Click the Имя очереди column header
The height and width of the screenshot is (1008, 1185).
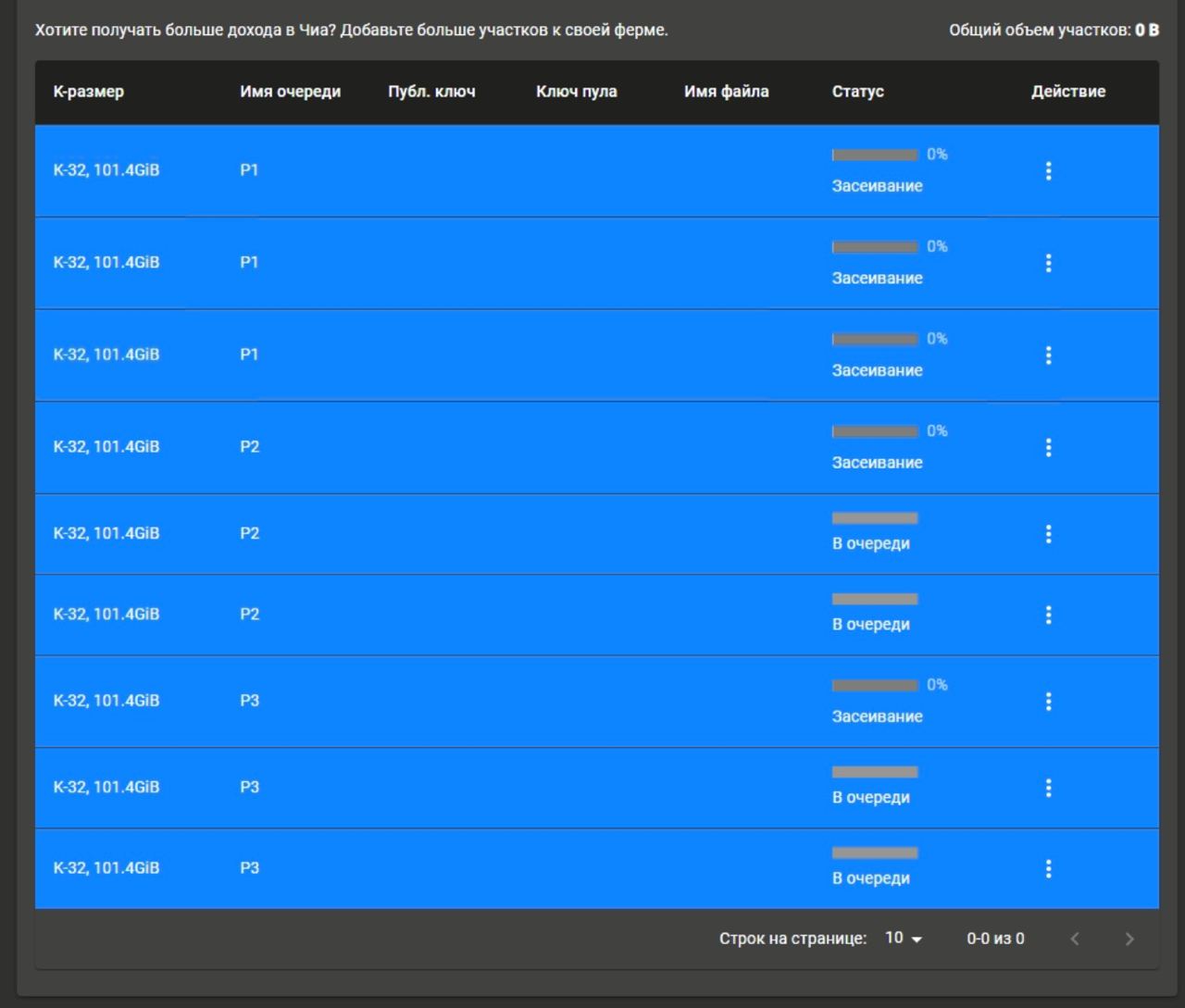(x=291, y=92)
